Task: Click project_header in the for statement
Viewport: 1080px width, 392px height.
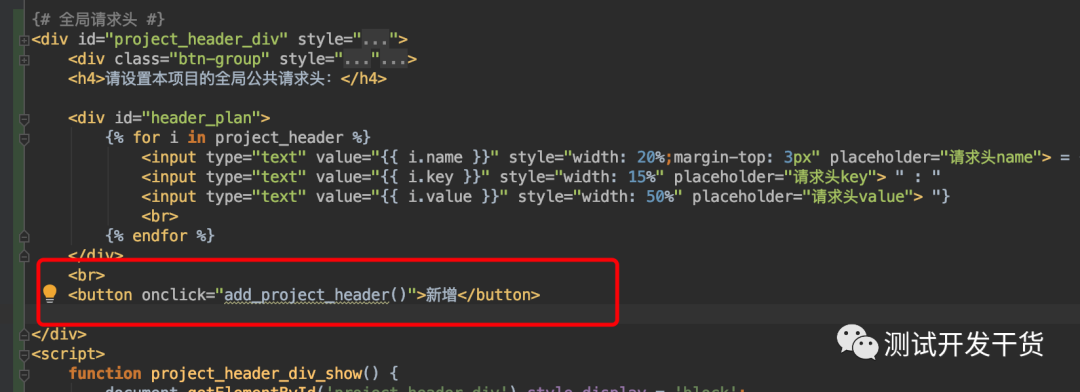Action: coord(279,138)
